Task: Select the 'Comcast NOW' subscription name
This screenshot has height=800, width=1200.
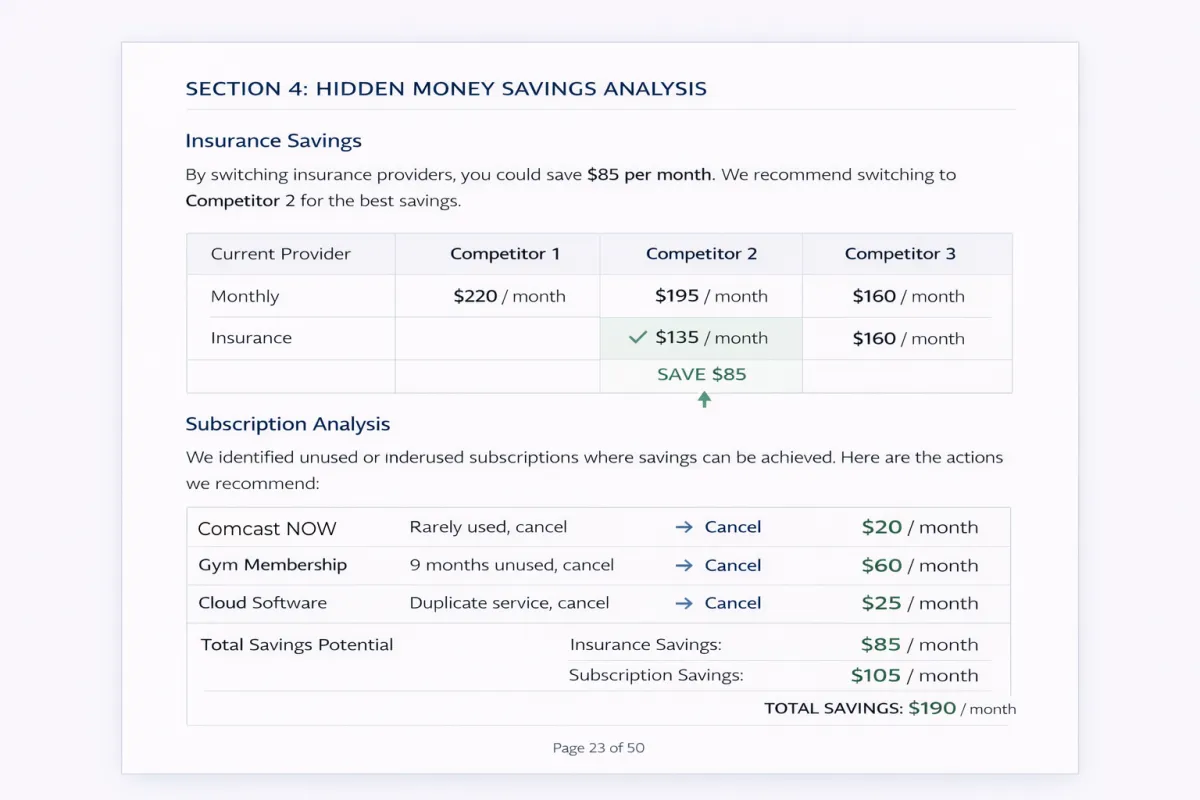Action: pos(267,528)
